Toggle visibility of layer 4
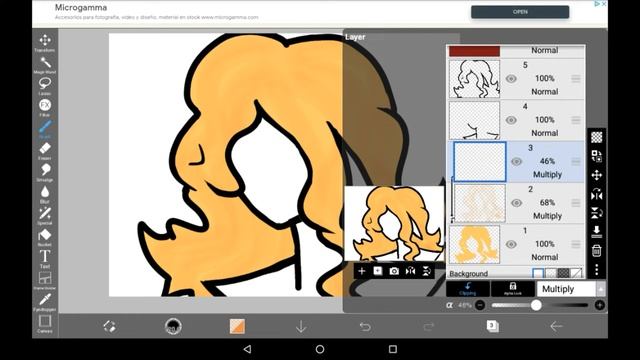This screenshot has width=640, height=360. click(511, 120)
